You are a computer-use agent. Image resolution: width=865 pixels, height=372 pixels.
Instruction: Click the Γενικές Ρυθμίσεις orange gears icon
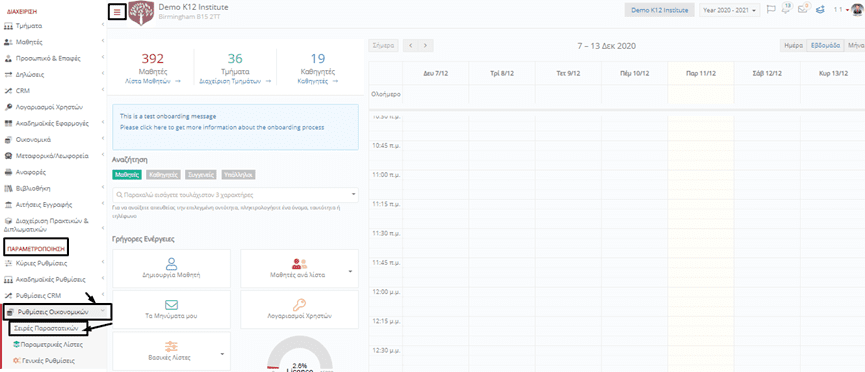click(16, 360)
